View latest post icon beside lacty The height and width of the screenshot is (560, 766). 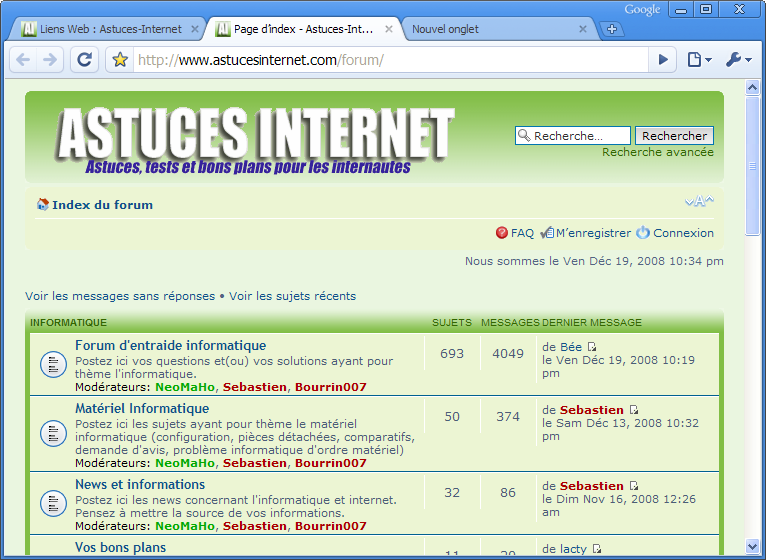click(596, 549)
